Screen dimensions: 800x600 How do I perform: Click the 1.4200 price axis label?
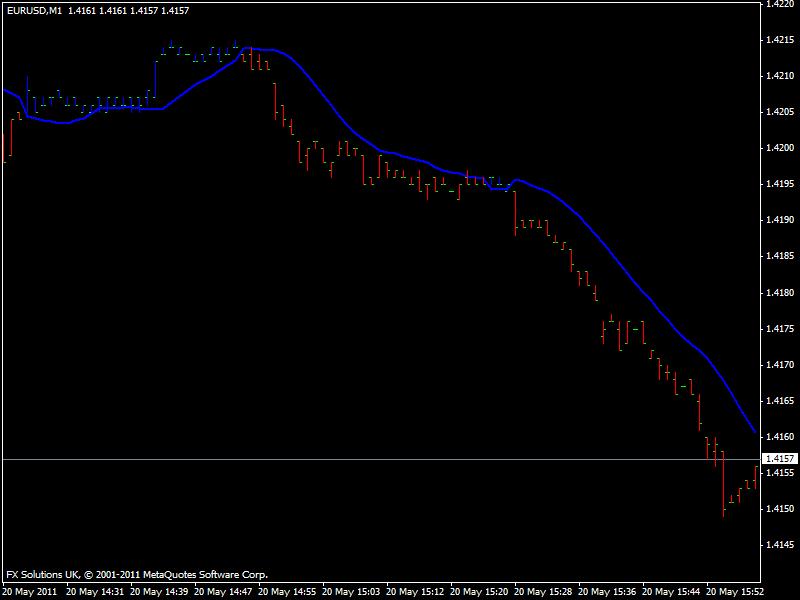pos(780,148)
